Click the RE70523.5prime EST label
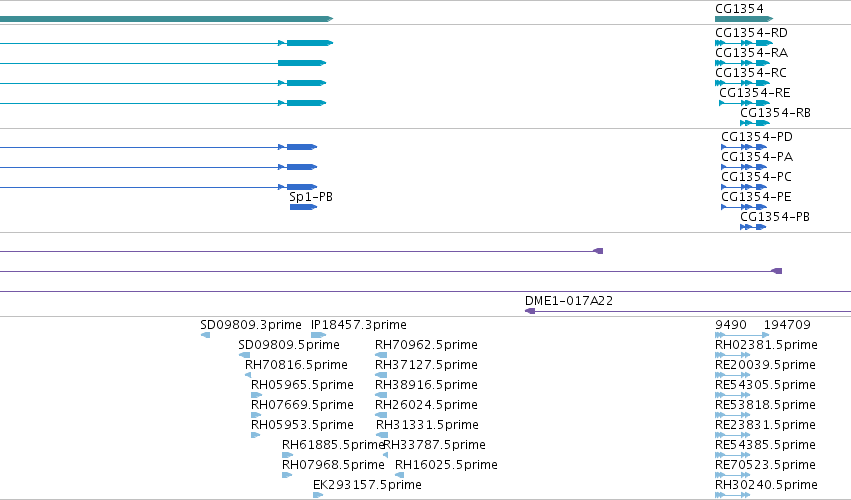Viewport: 851px width, 500px height. [x=765, y=465]
